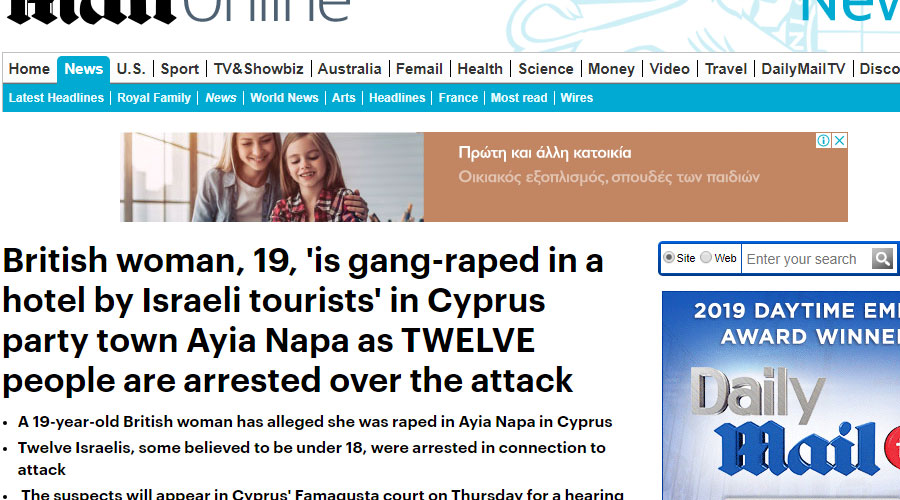
Task: Open the Femail section
Action: 419,69
